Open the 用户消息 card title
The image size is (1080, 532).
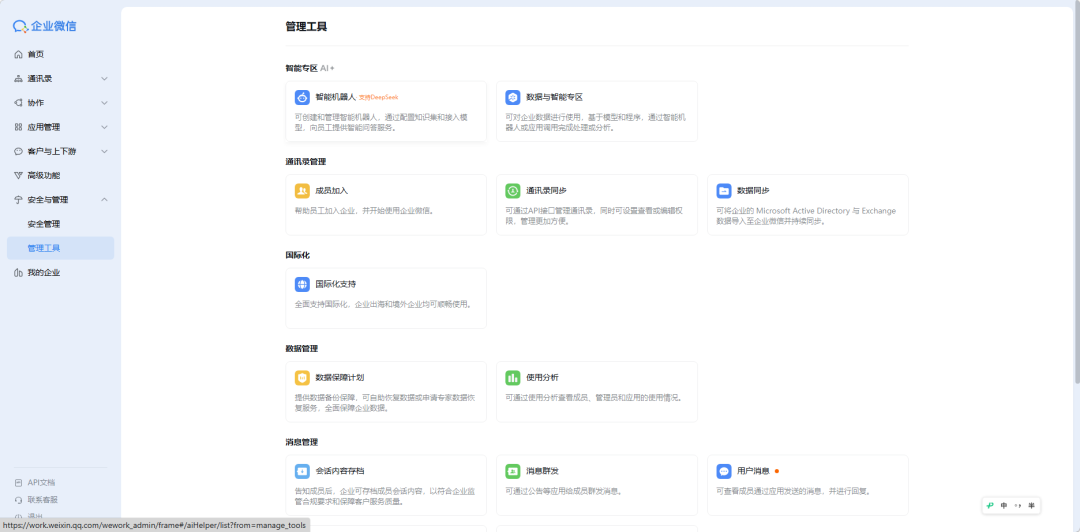[x=753, y=471]
